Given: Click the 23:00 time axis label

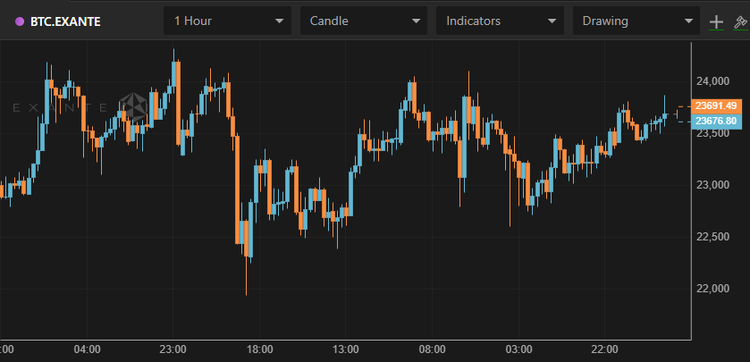Looking at the screenshot, I should click(173, 349).
